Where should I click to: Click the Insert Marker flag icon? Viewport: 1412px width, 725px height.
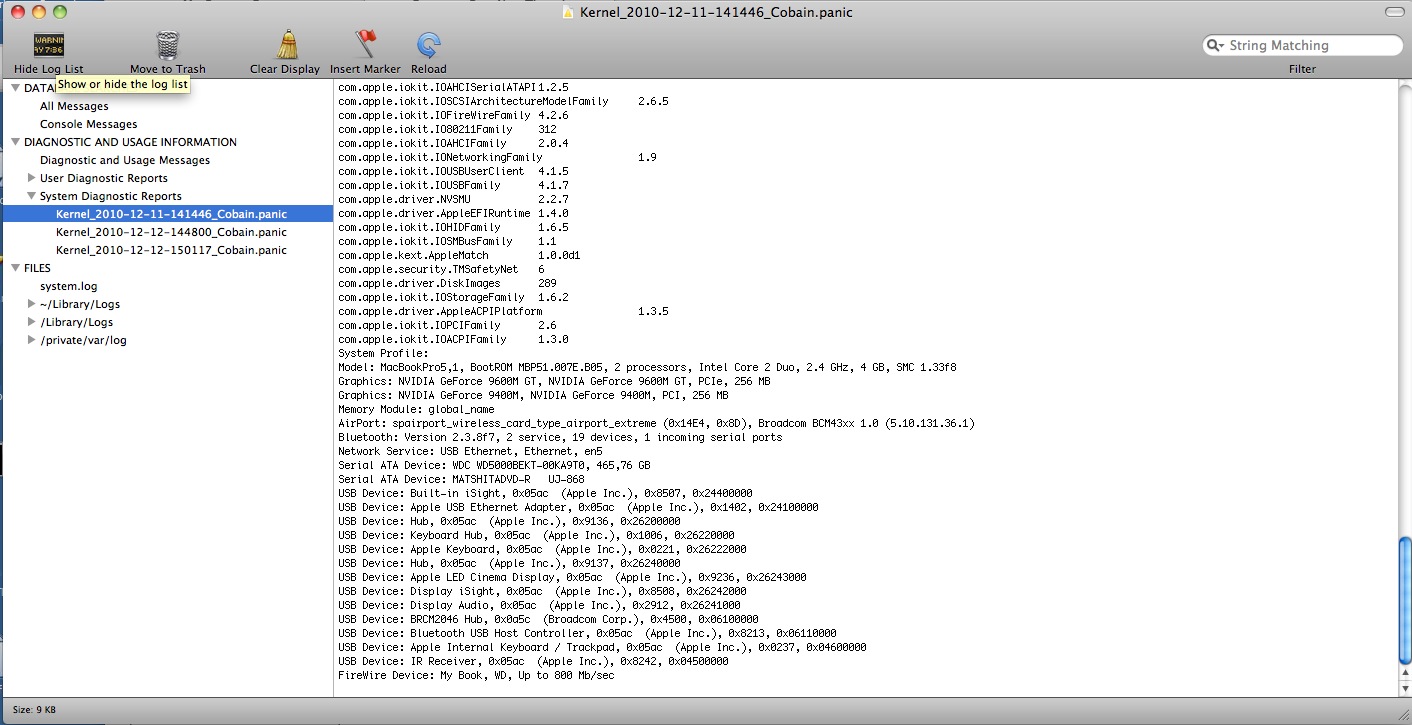tap(366, 45)
